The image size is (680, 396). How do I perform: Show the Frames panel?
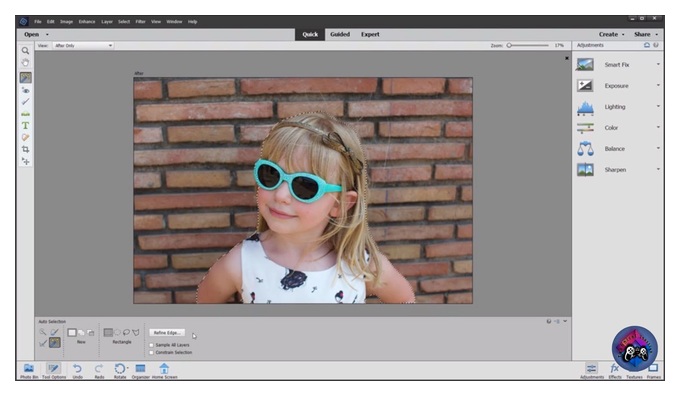(x=654, y=371)
